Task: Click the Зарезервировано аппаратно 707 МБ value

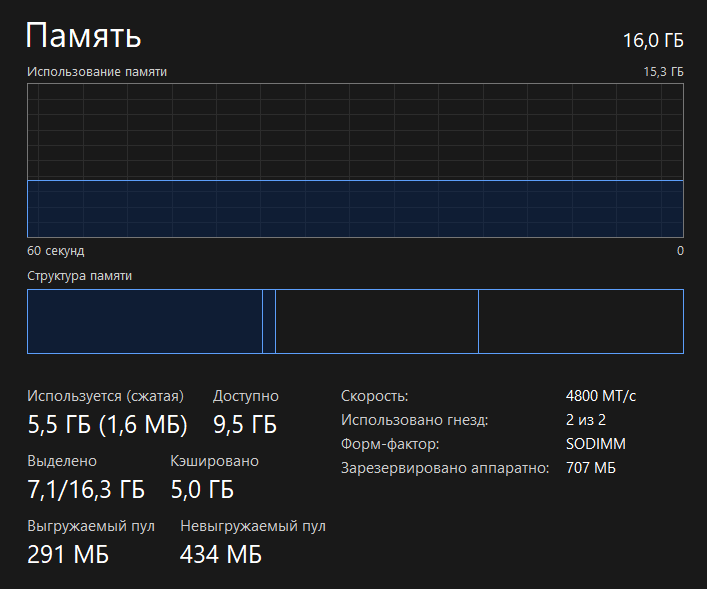Action: click(x=591, y=468)
